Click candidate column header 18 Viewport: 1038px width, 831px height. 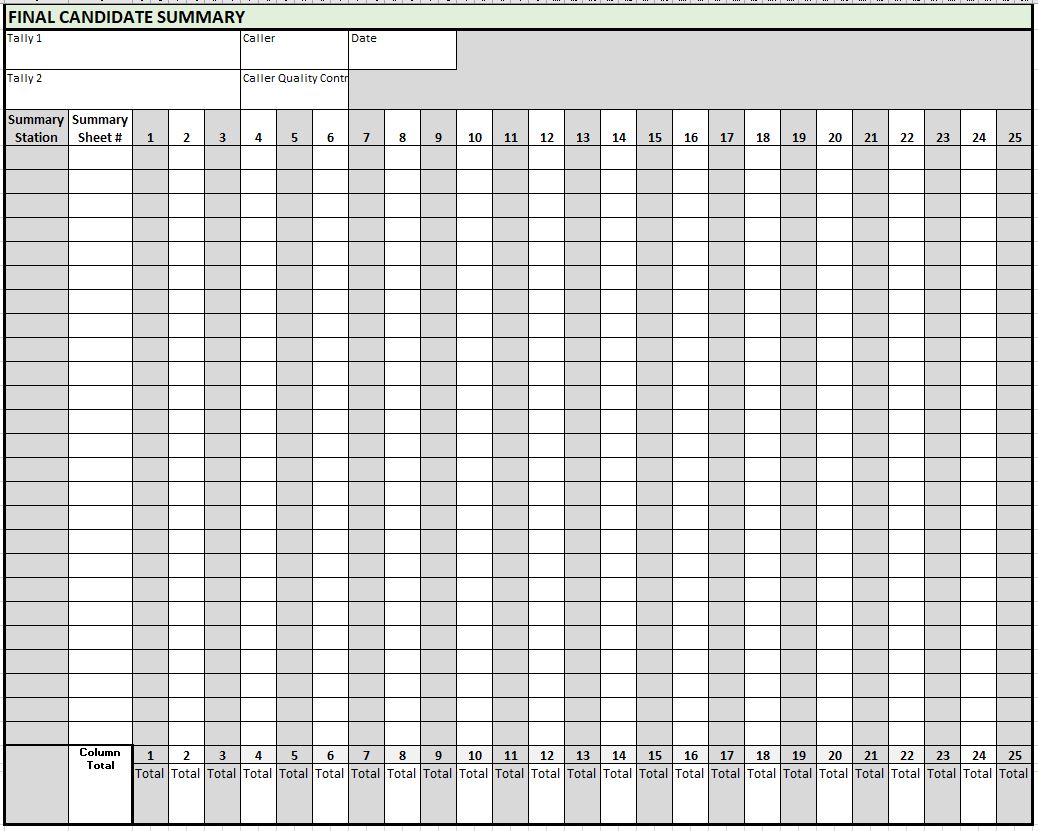(x=762, y=136)
